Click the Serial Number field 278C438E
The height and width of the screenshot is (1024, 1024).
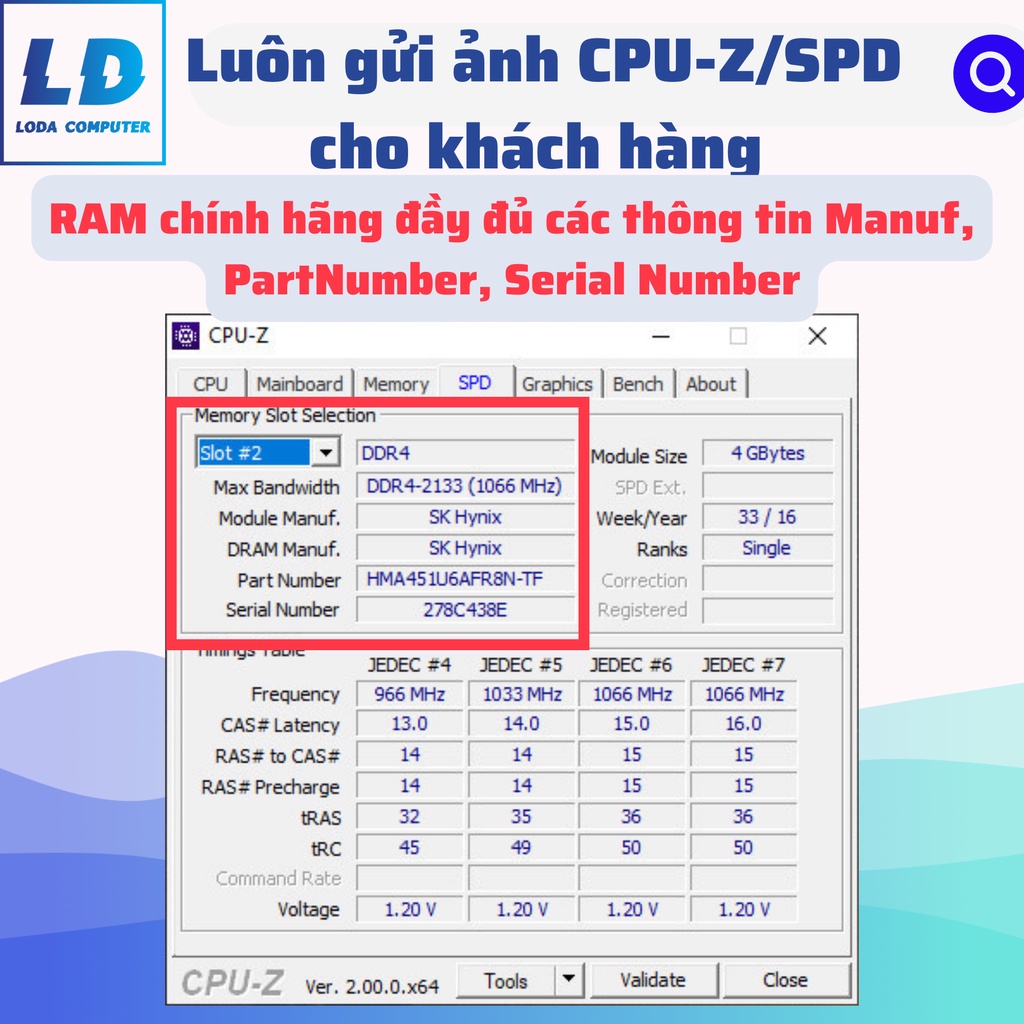click(x=465, y=610)
